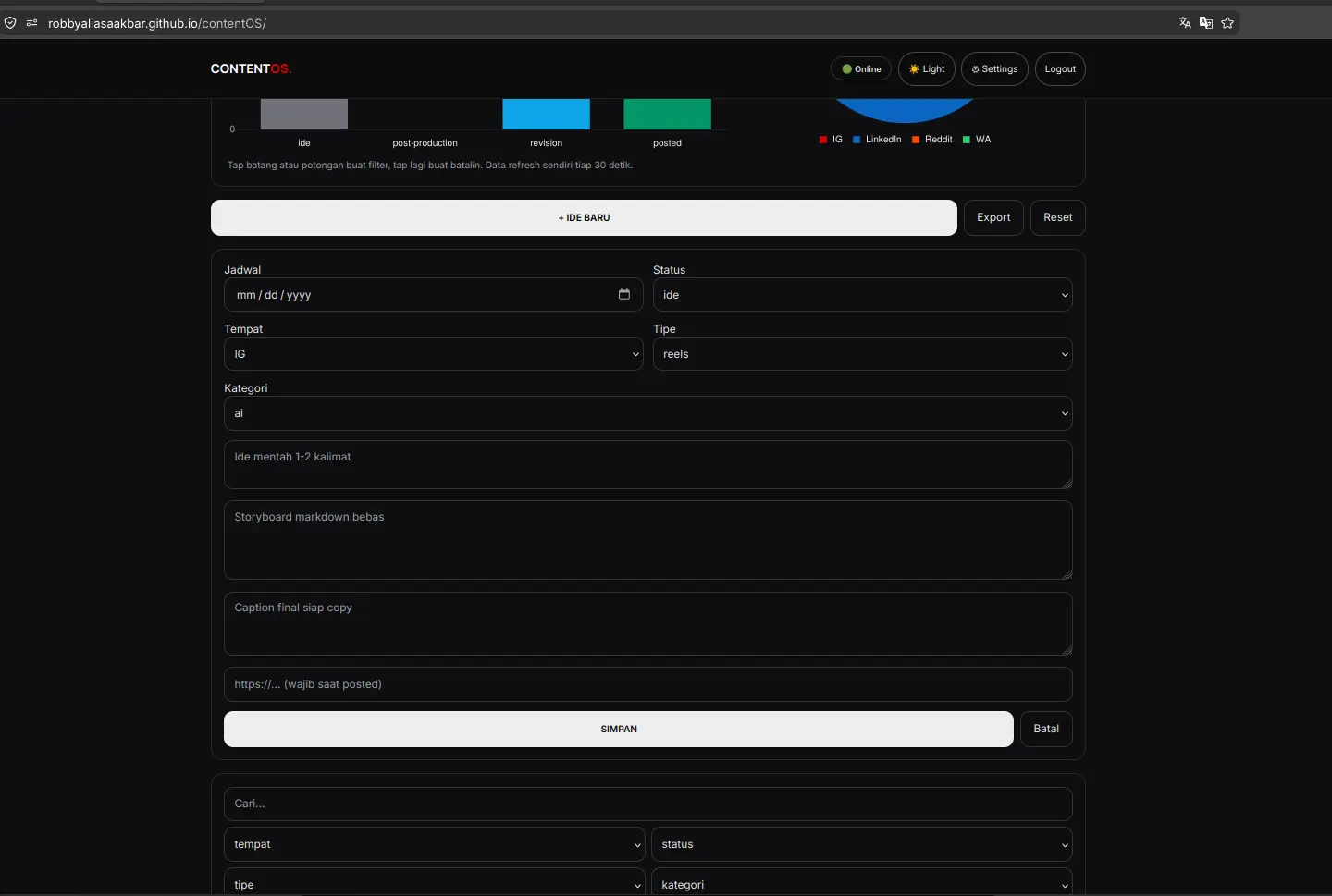1332x896 pixels.
Task: Filter by the green posted bar
Action: point(667,114)
